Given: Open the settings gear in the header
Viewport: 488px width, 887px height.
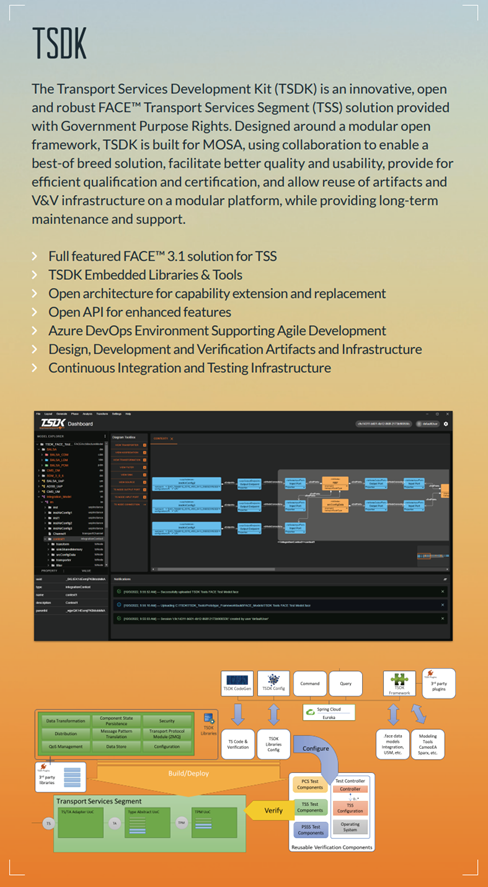Looking at the screenshot, I should (x=446, y=424).
